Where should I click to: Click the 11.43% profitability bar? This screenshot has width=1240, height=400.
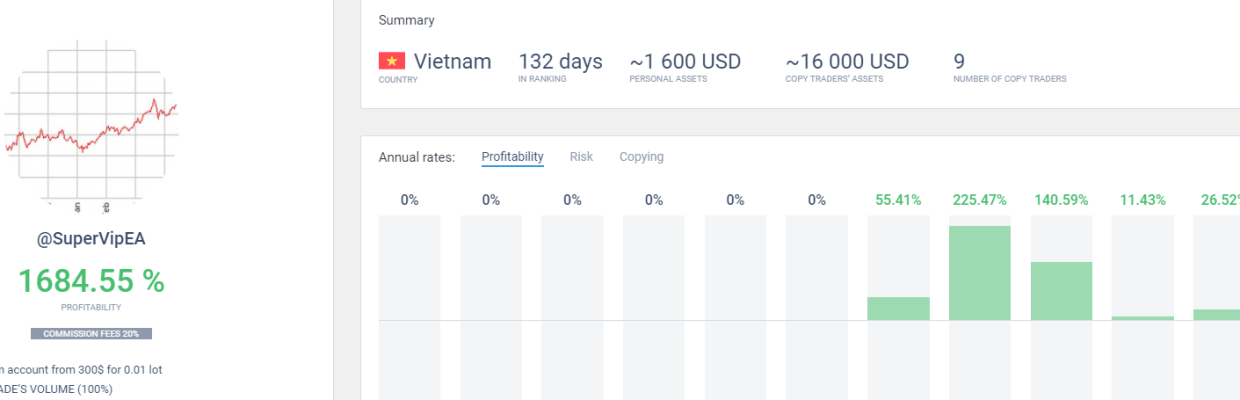coord(1143,318)
